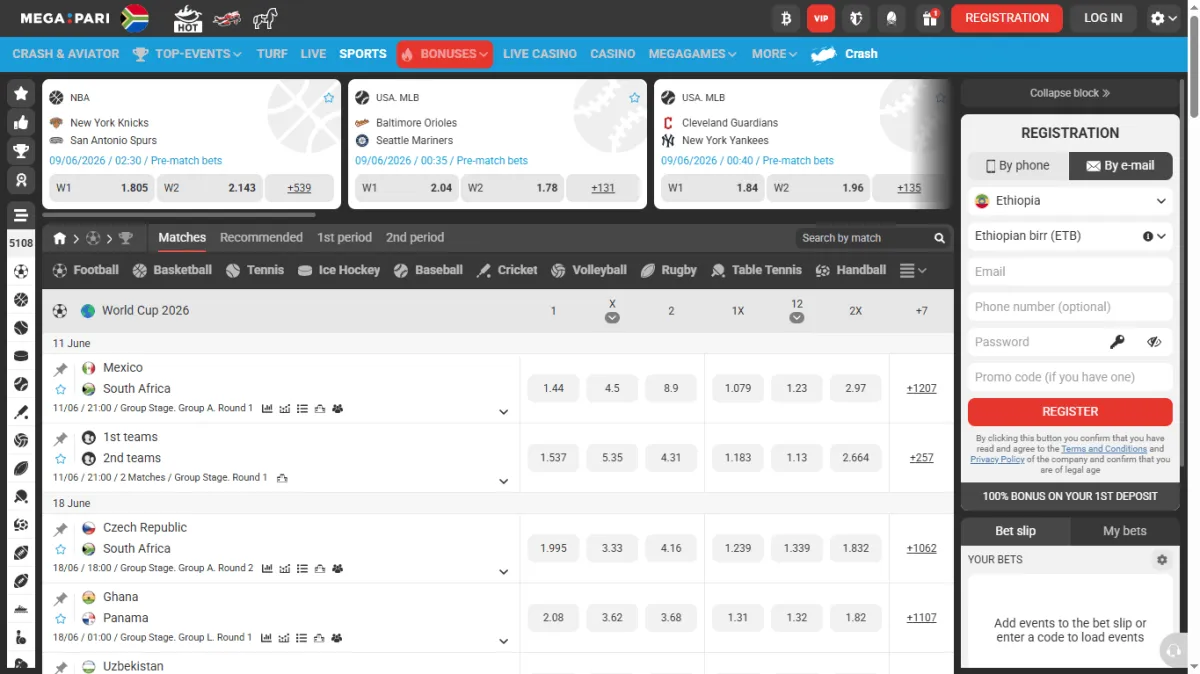Select the Basketball sport filter
1200x674 pixels.
click(x=172, y=270)
